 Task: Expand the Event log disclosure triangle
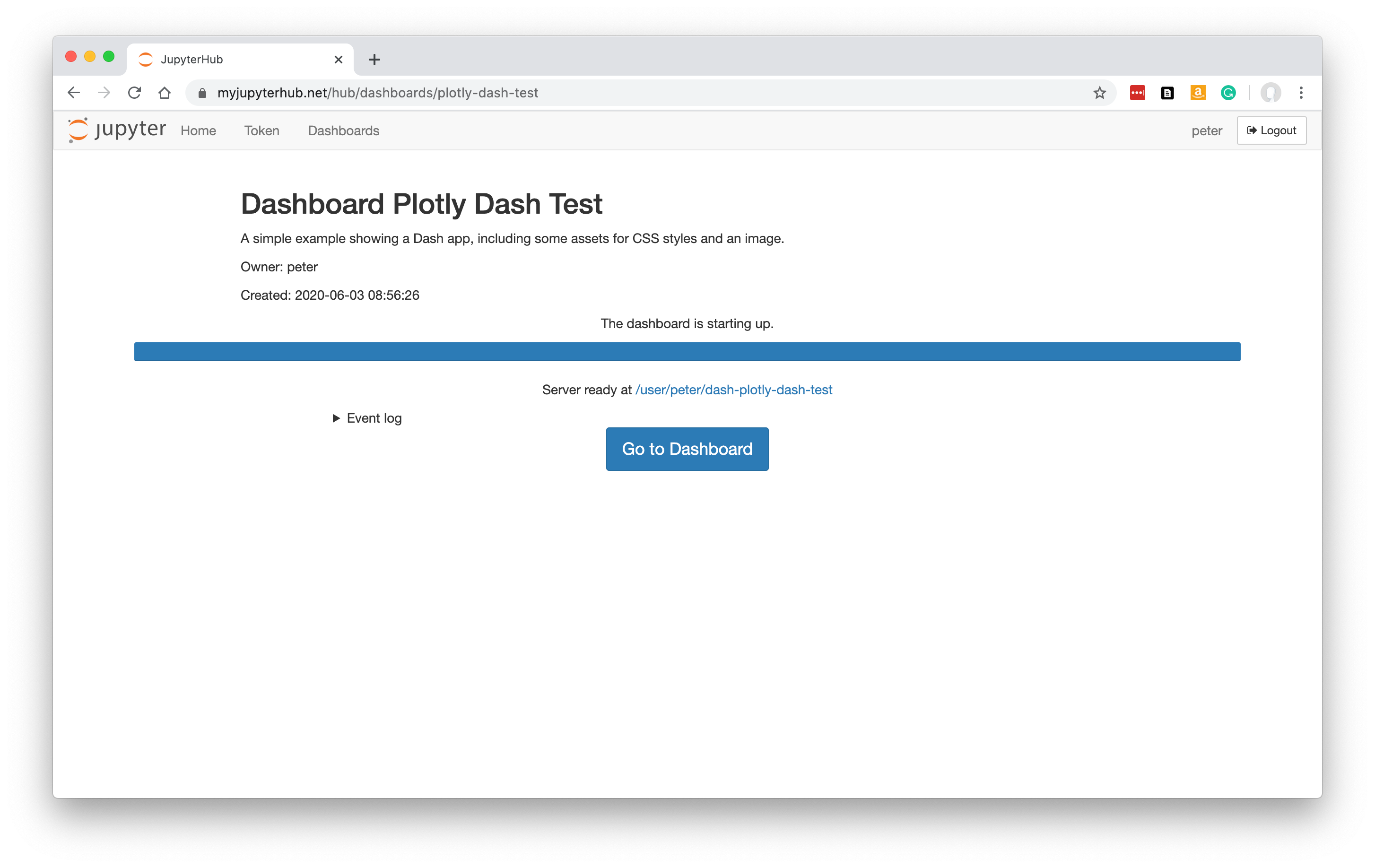(336, 418)
